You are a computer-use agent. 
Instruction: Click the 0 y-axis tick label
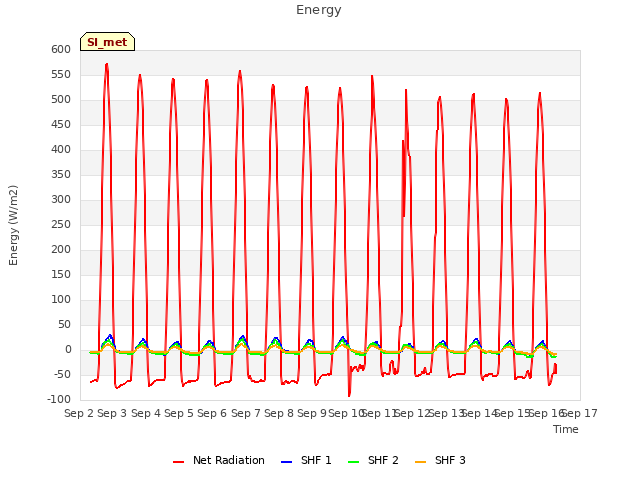click(68, 350)
